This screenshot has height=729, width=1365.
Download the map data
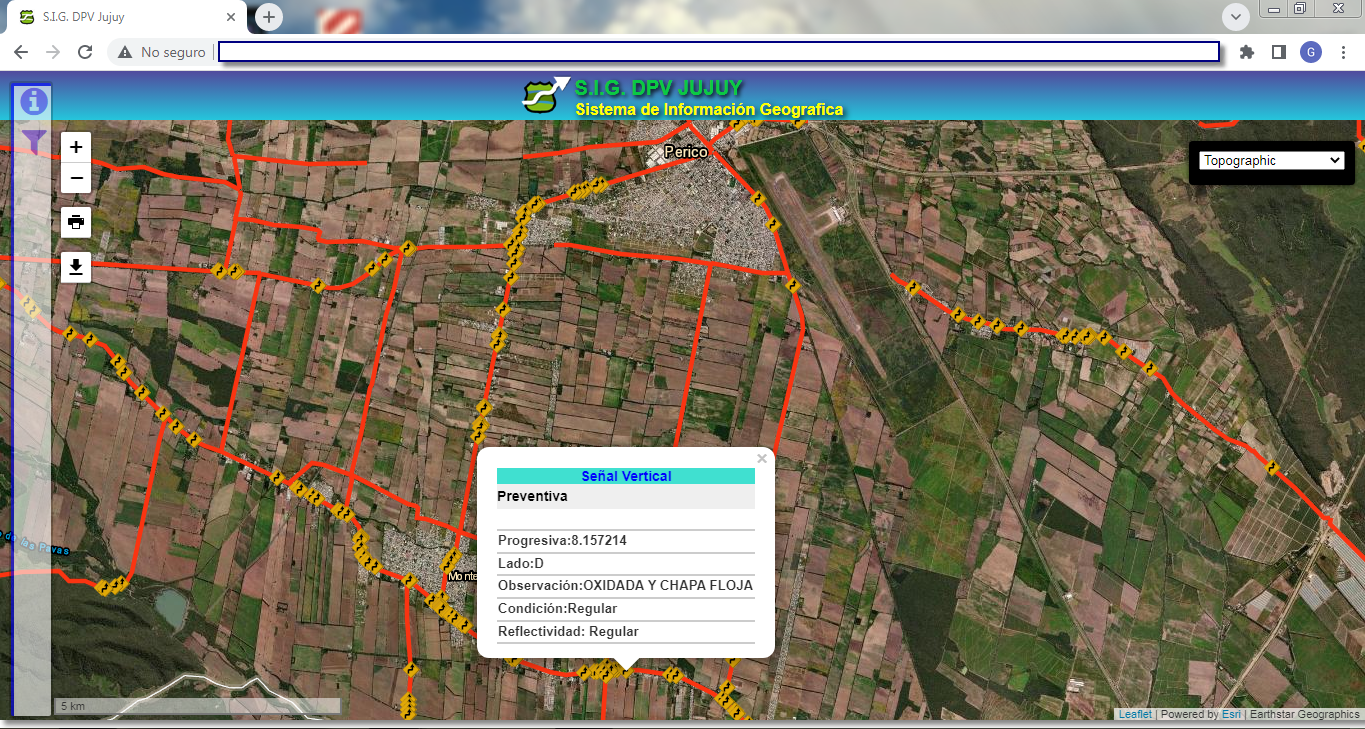coord(76,267)
